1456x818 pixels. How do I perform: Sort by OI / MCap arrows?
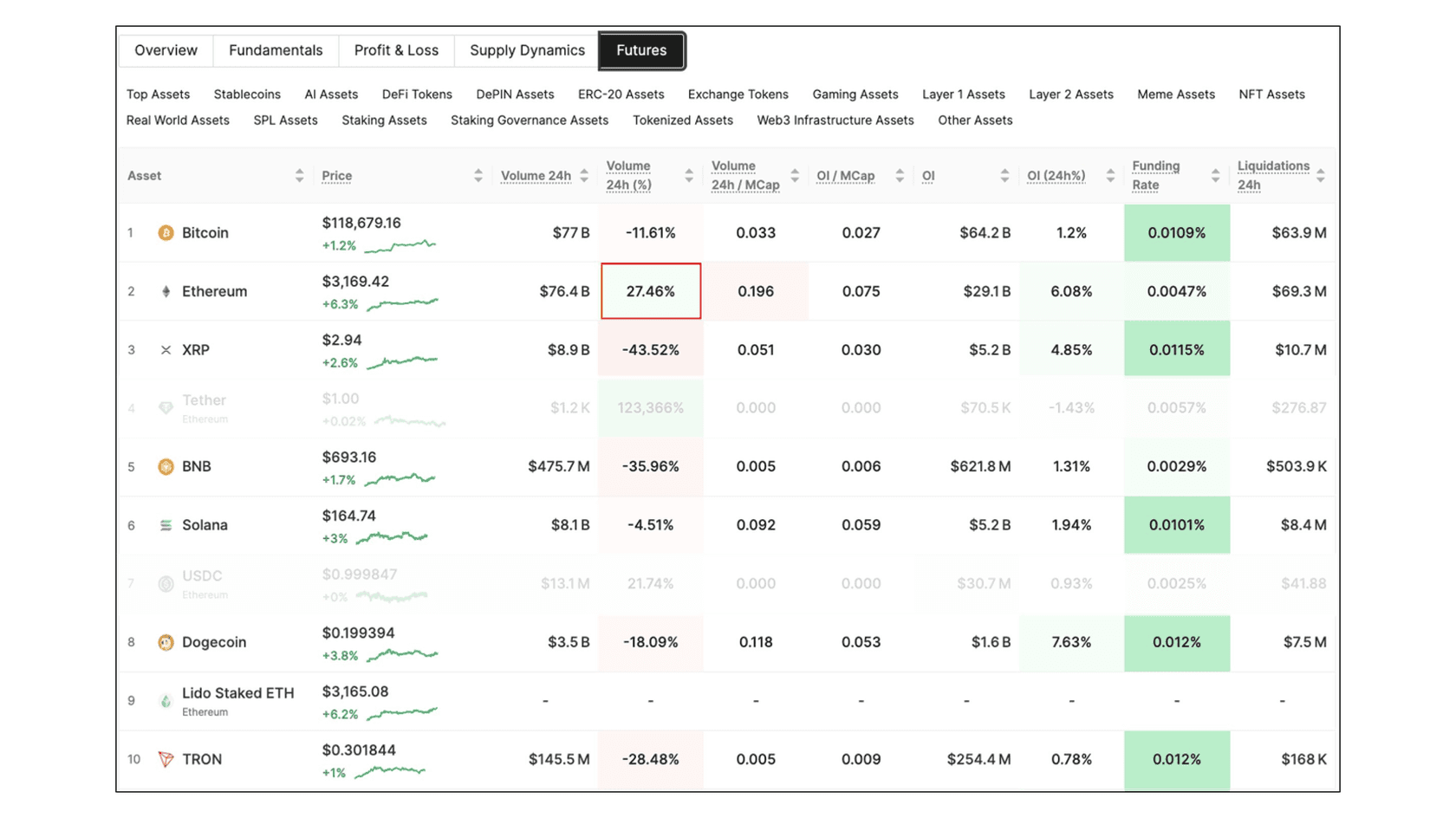pyautogui.click(x=900, y=176)
